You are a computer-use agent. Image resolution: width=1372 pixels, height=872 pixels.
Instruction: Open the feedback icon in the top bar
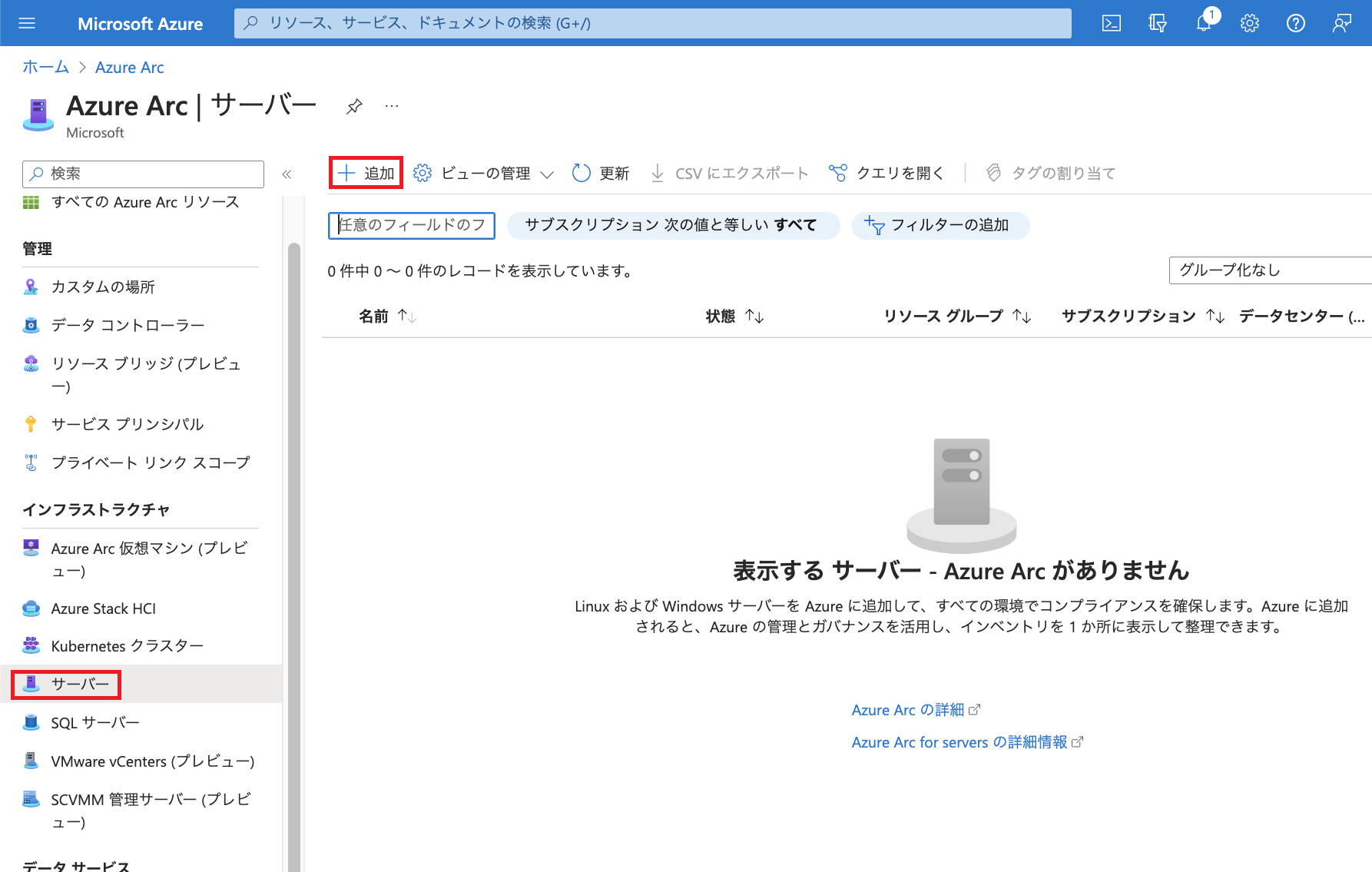tap(1342, 23)
